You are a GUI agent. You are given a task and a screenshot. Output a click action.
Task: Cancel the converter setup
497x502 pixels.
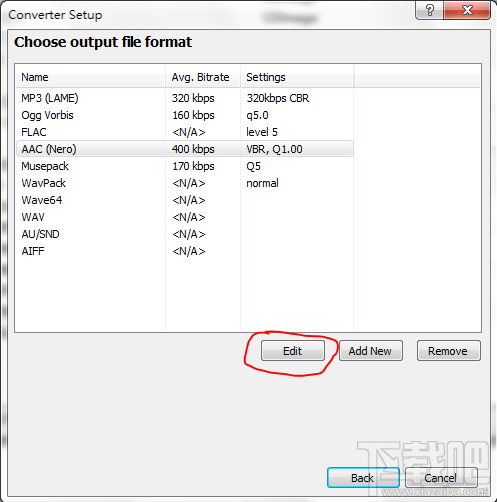(441, 478)
